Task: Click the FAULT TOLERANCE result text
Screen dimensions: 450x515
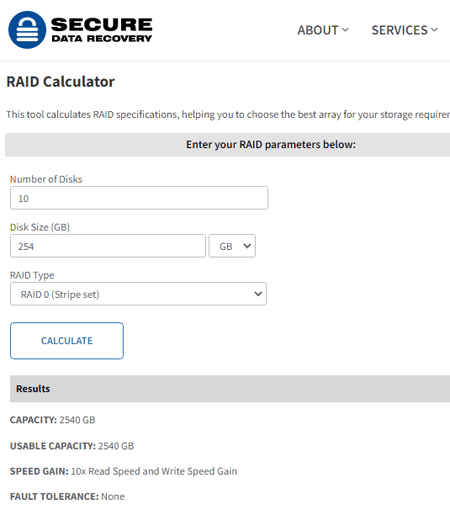Action: point(67,496)
